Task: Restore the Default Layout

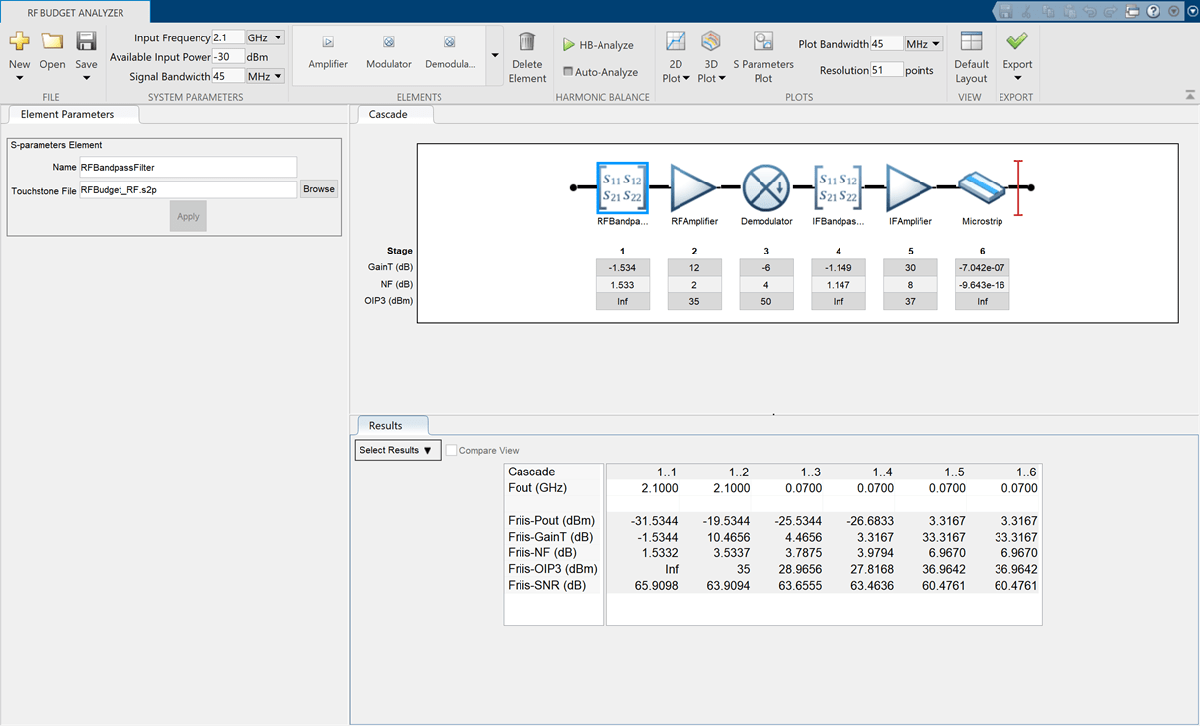Action: click(970, 42)
